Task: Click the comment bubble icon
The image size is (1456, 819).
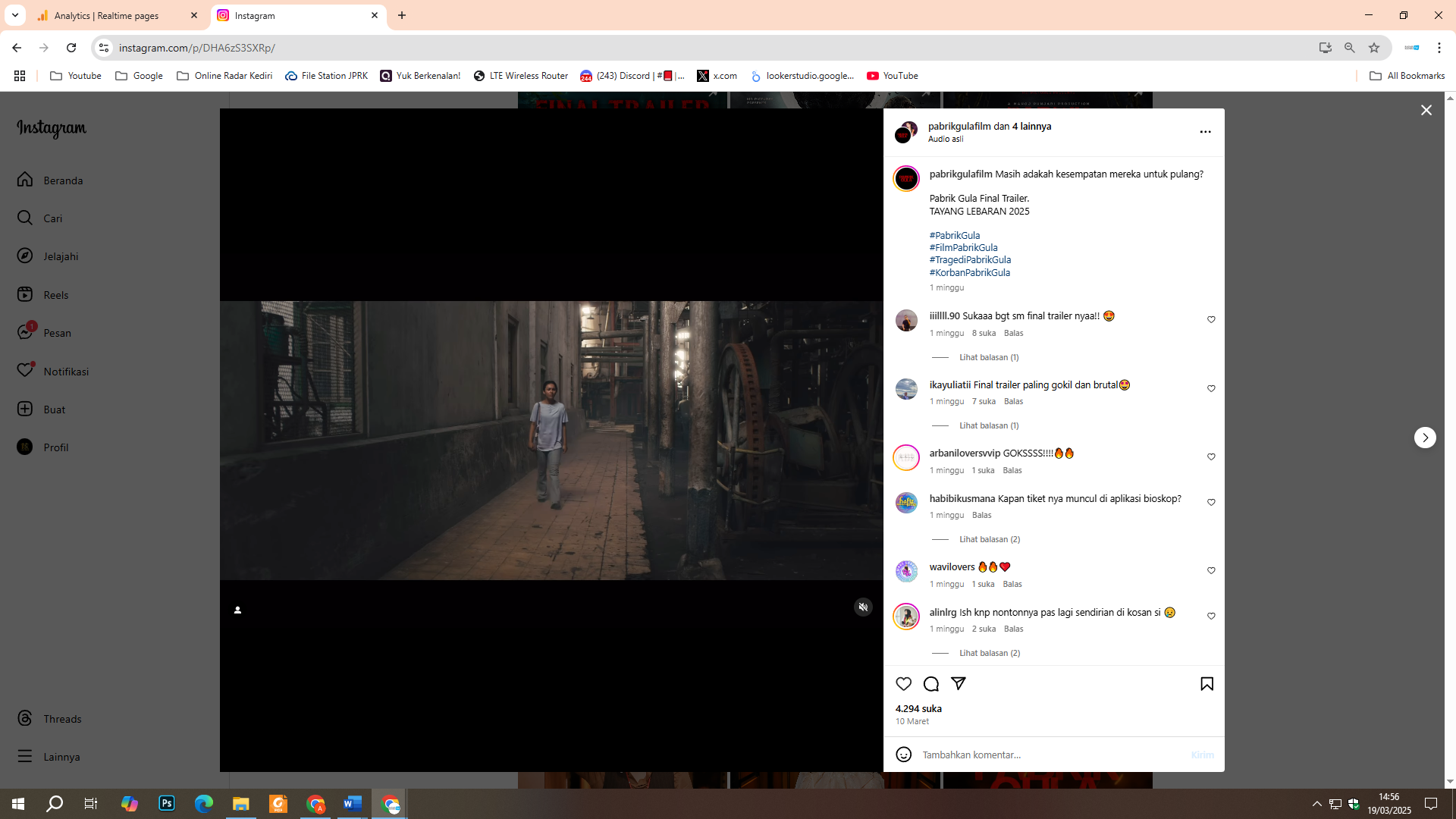Action: tap(931, 683)
